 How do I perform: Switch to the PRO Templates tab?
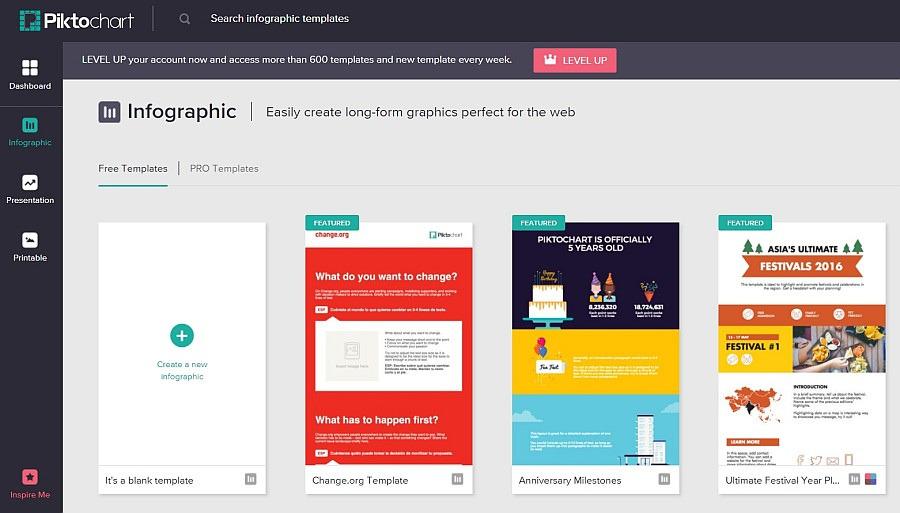point(224,169)
